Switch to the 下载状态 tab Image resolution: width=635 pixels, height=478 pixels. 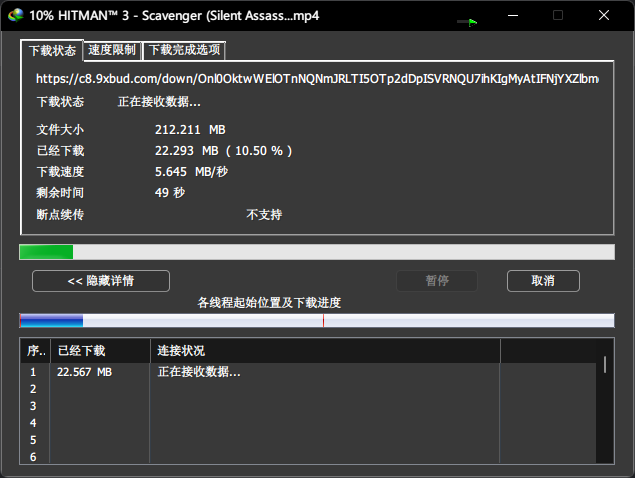click(52, 51)
